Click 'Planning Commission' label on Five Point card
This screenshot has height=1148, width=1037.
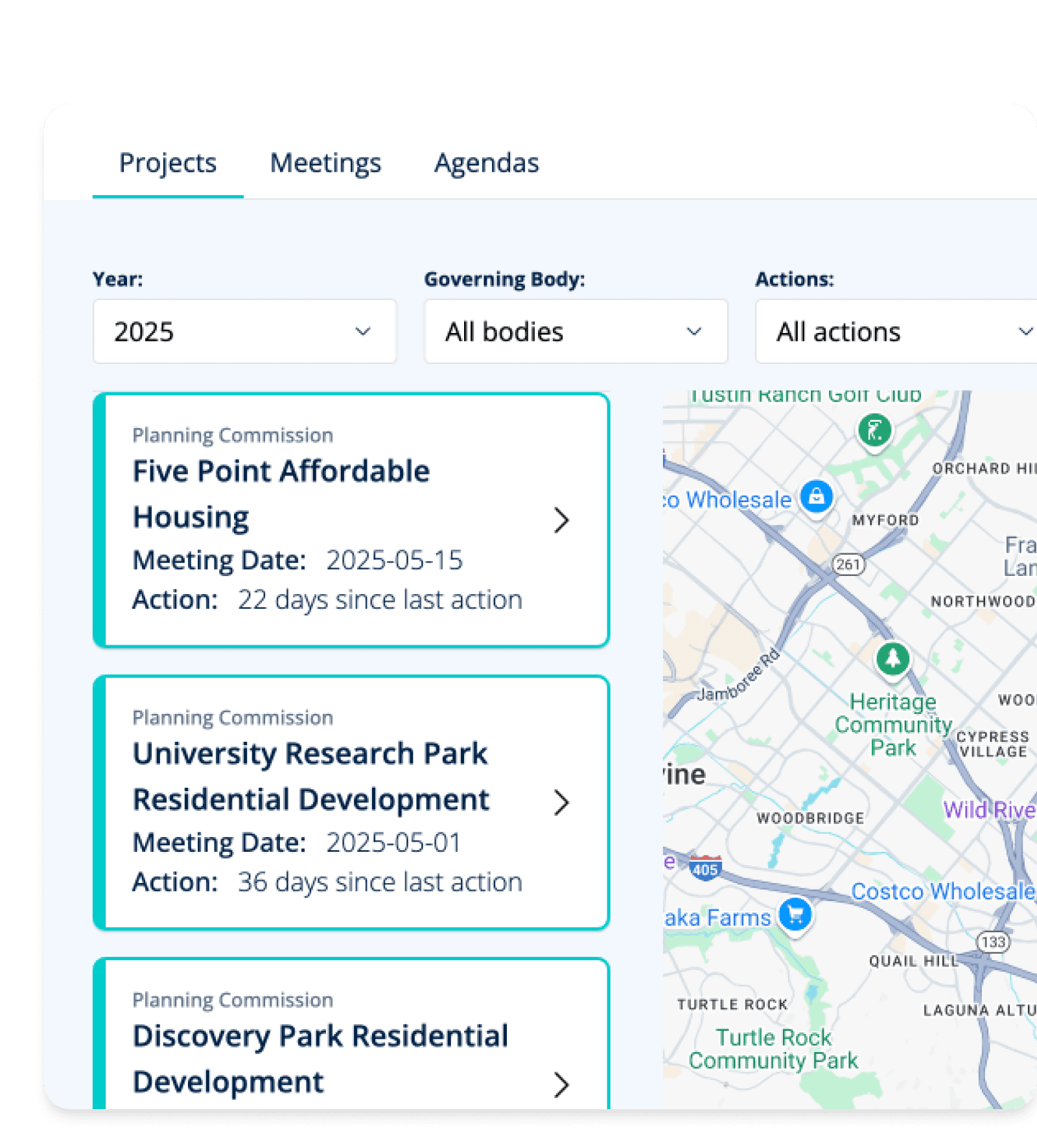click(x=233, y=435)
